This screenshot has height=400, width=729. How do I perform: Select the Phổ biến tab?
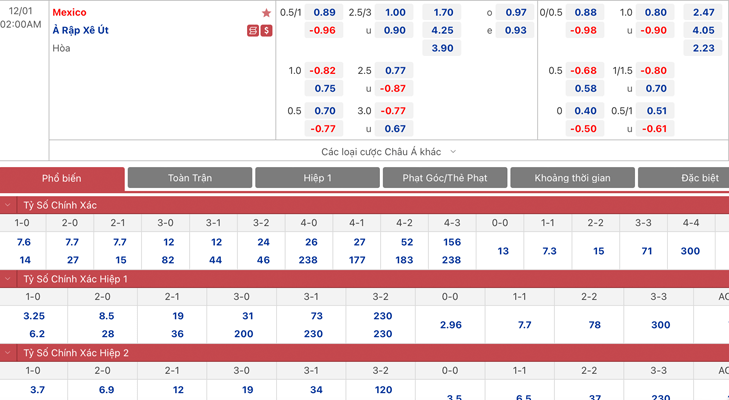pyautogui.click(x=62, y=178)
